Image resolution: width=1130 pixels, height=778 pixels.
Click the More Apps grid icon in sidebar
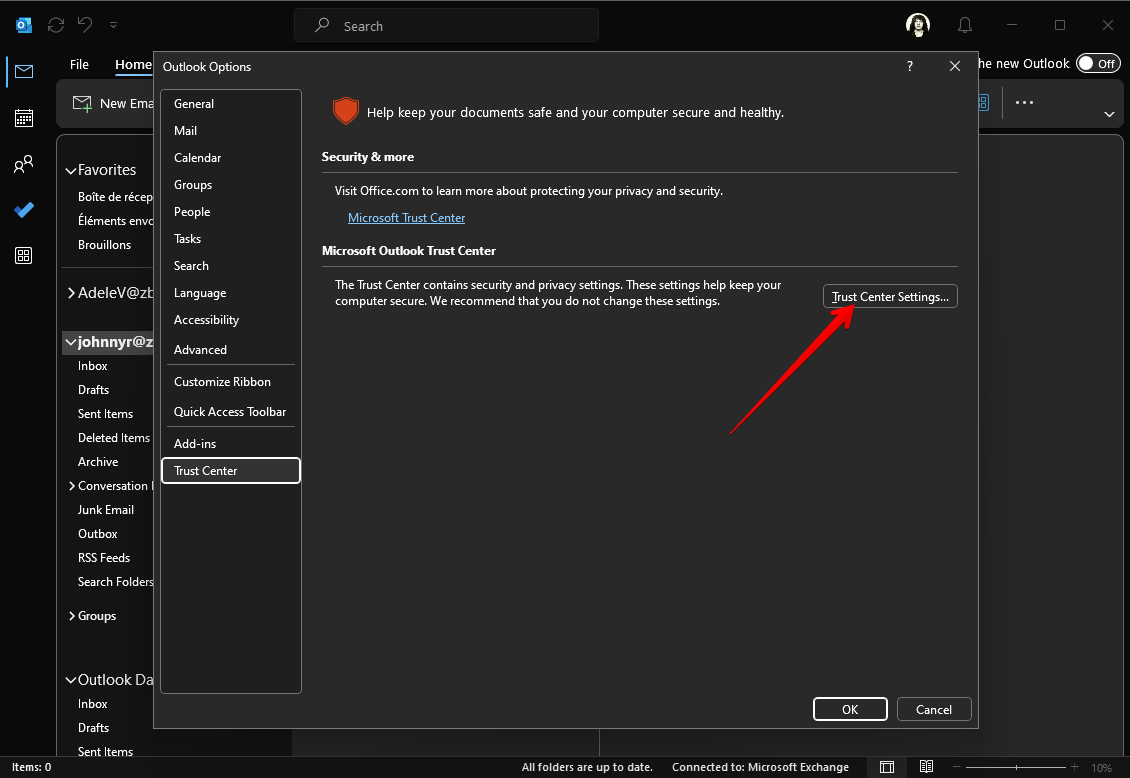point(24,256)
